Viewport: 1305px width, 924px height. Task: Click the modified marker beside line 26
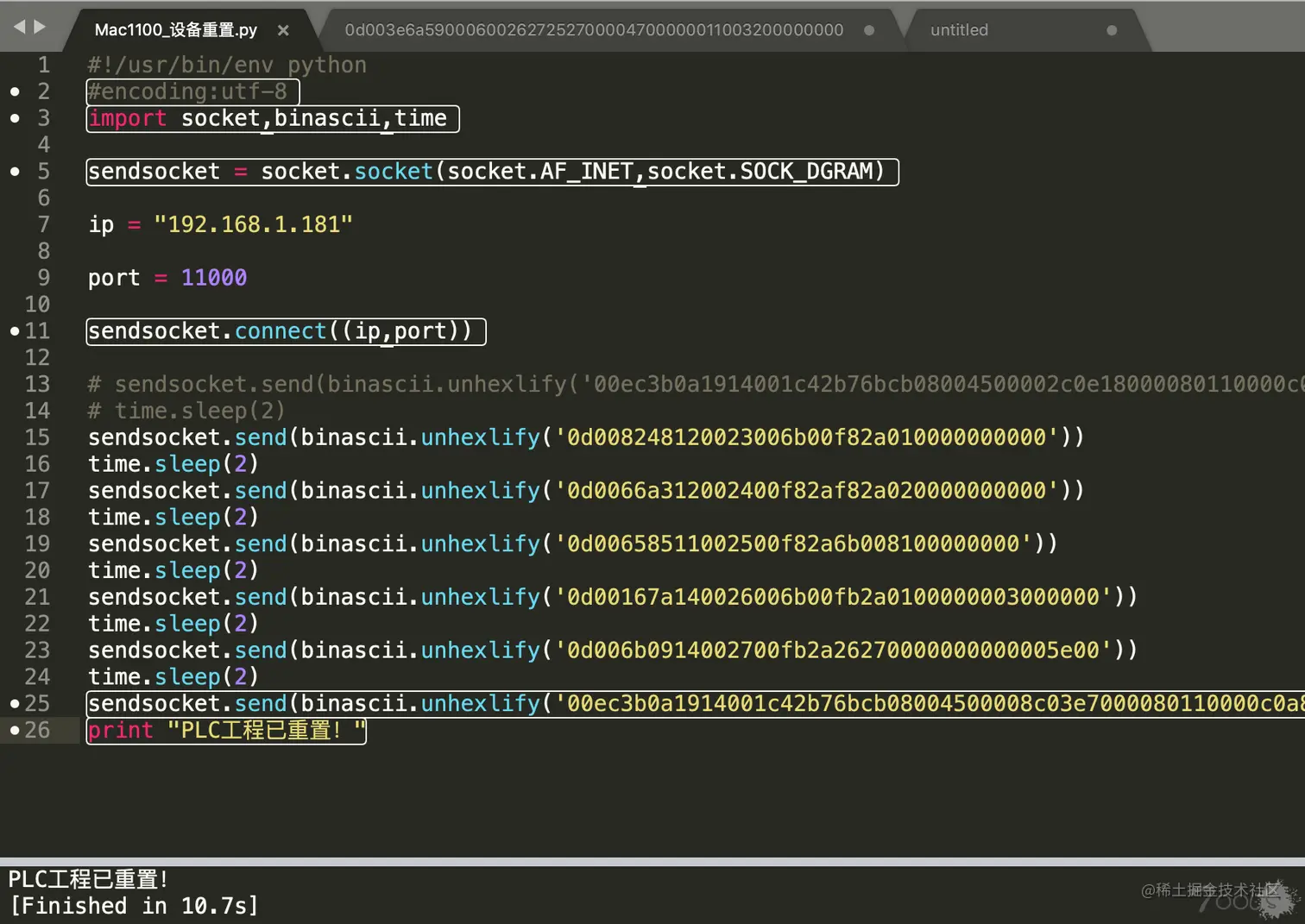coord(15,731)
